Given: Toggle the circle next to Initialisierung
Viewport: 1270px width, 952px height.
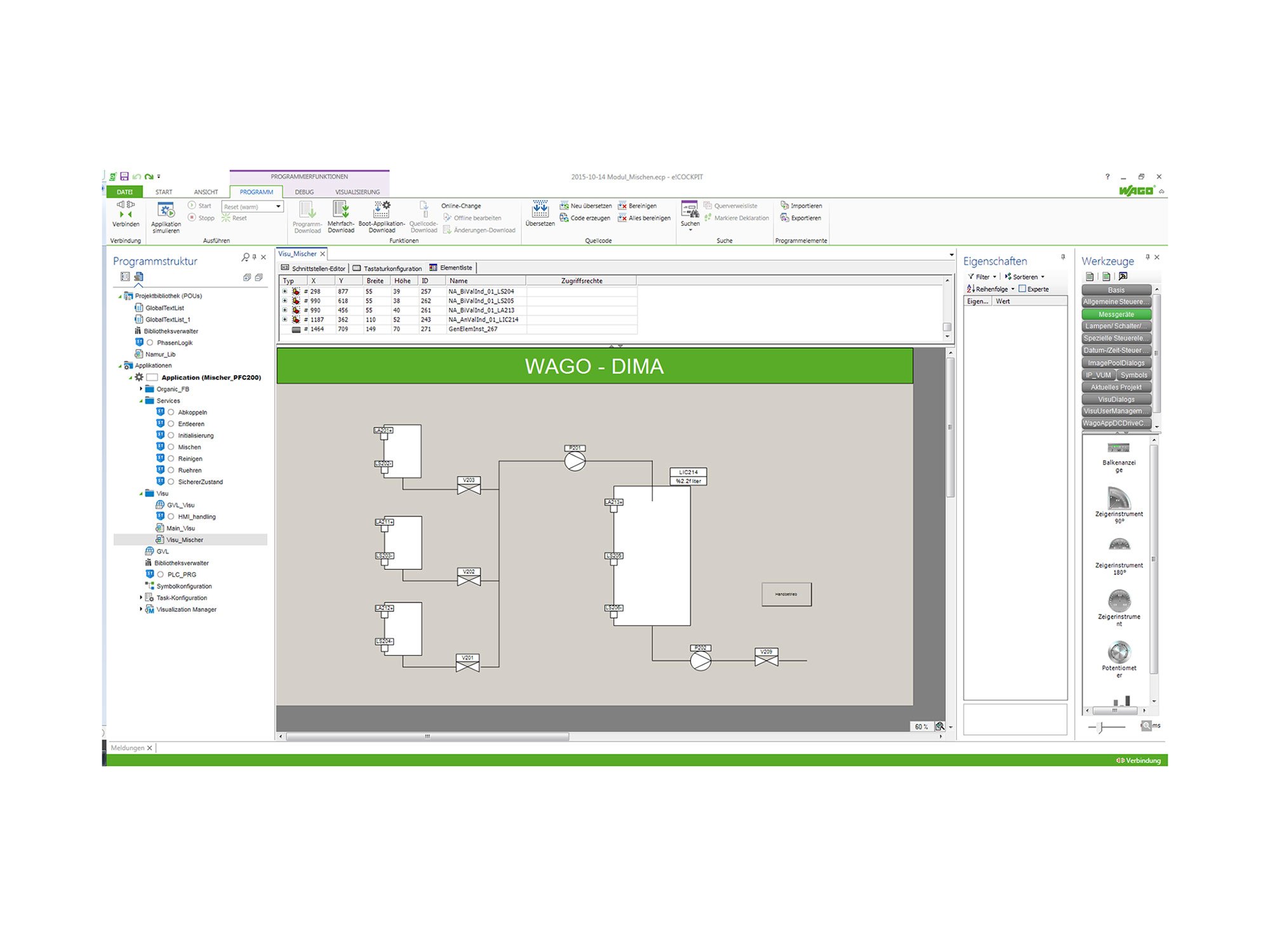Looking at the screenshot, I should pos(171,435).
